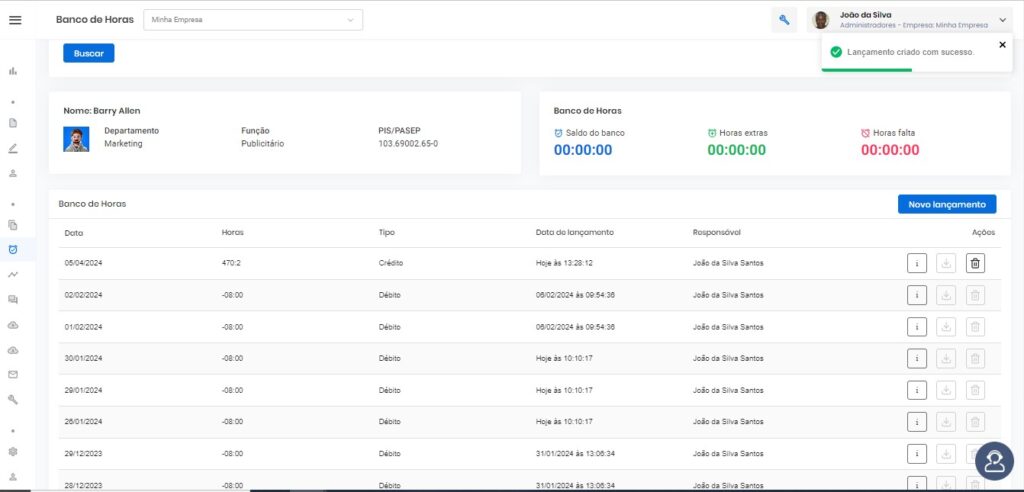Dismiss the success notification toast
The width and height of the screenshot is (1024, 492).
(x=1002, y=44)
